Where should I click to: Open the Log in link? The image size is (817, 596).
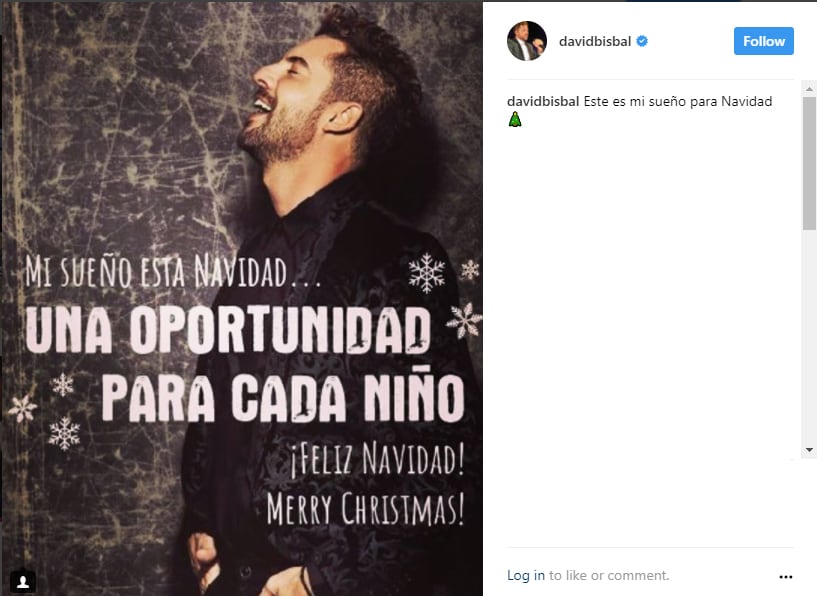(x=526, y=575)
